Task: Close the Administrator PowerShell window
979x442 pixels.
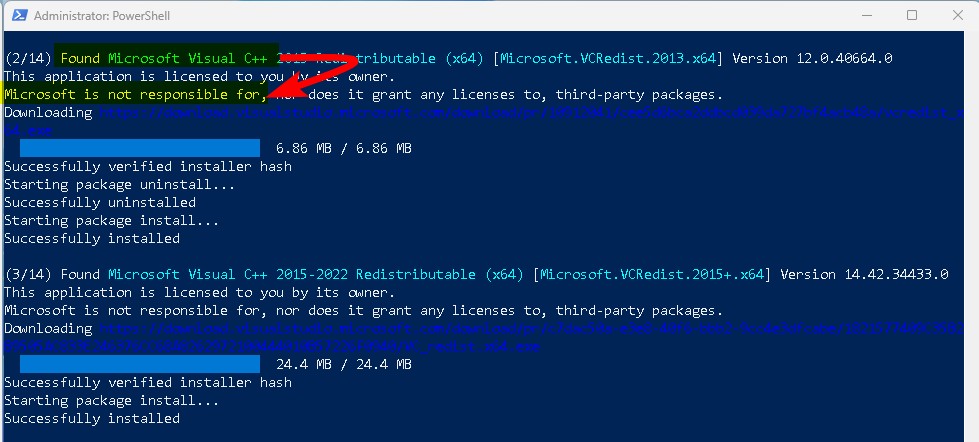Action: click(x=957, y=16)
